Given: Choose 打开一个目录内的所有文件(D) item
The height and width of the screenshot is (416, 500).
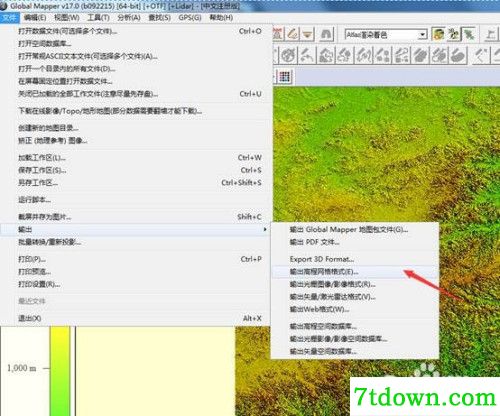Looking at the screenshot, I should (135, 69).
